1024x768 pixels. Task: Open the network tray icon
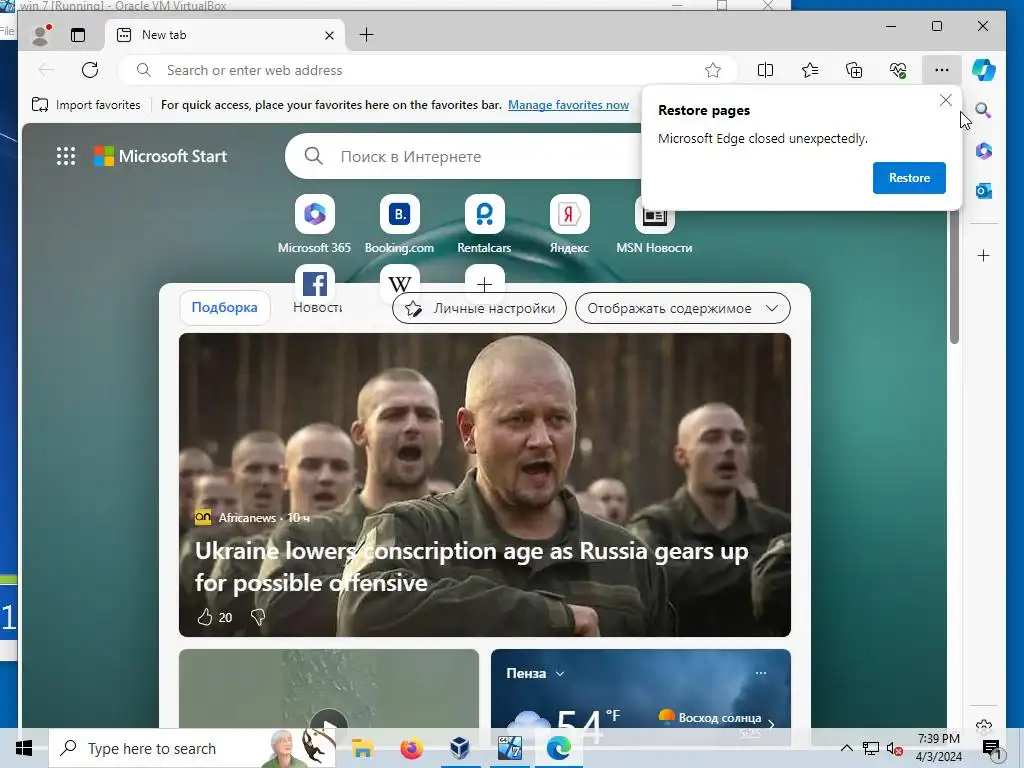(x=871, y=748)
